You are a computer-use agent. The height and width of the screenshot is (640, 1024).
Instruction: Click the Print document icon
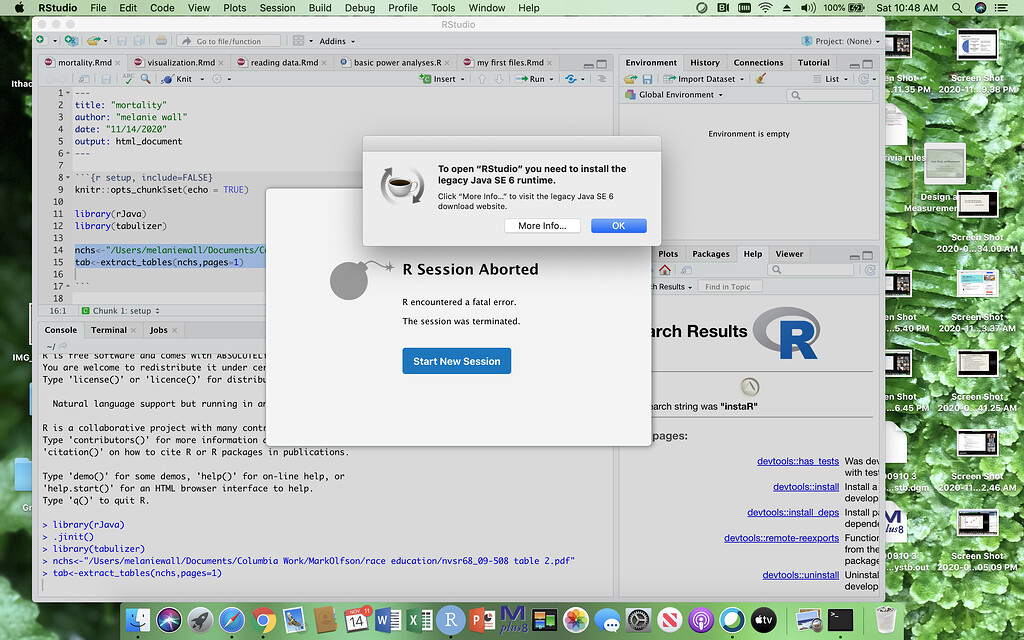point(161,40)
